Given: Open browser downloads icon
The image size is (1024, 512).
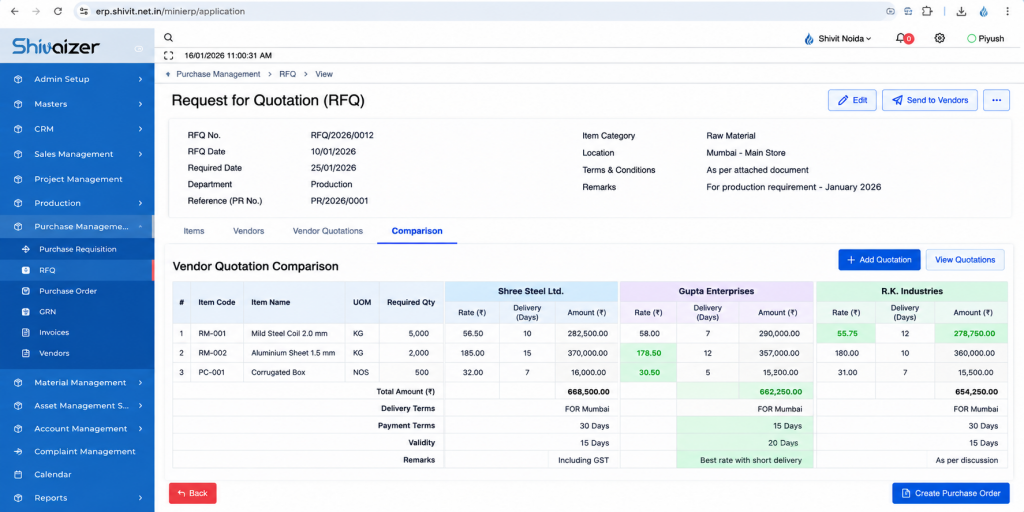Looking at the screenshot, I should pyautogui.click(x=961, y=11).
